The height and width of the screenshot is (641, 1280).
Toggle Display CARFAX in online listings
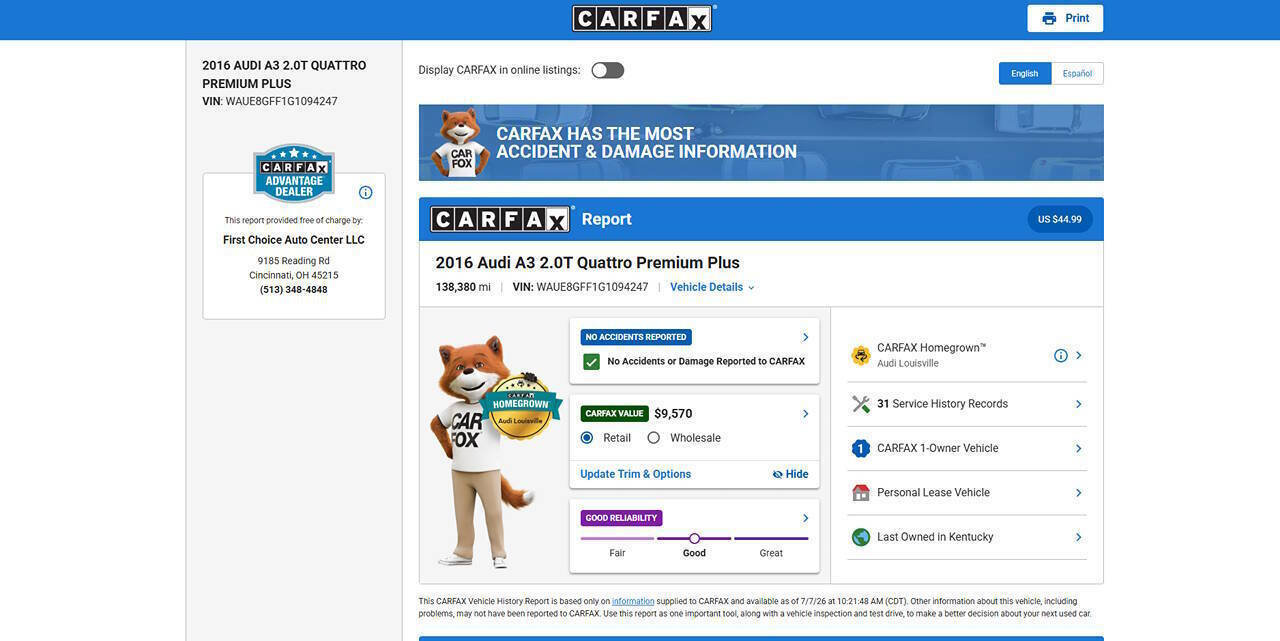click(x=607, y=70)
